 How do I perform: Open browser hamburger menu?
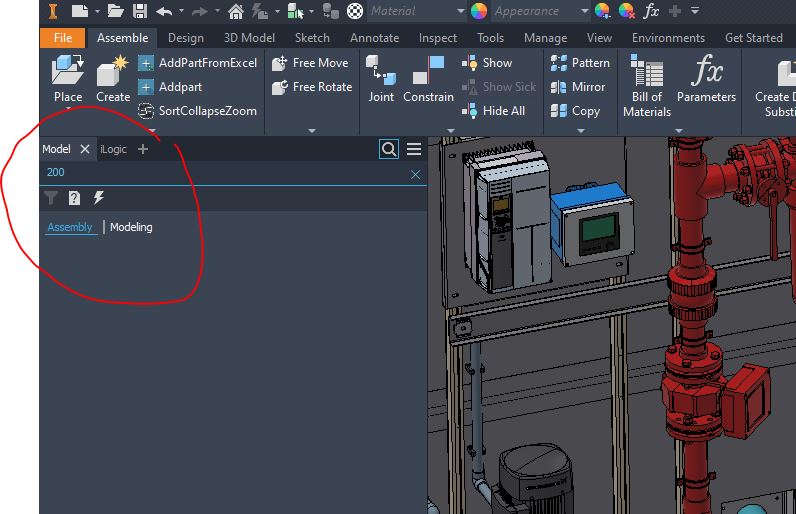414,149
